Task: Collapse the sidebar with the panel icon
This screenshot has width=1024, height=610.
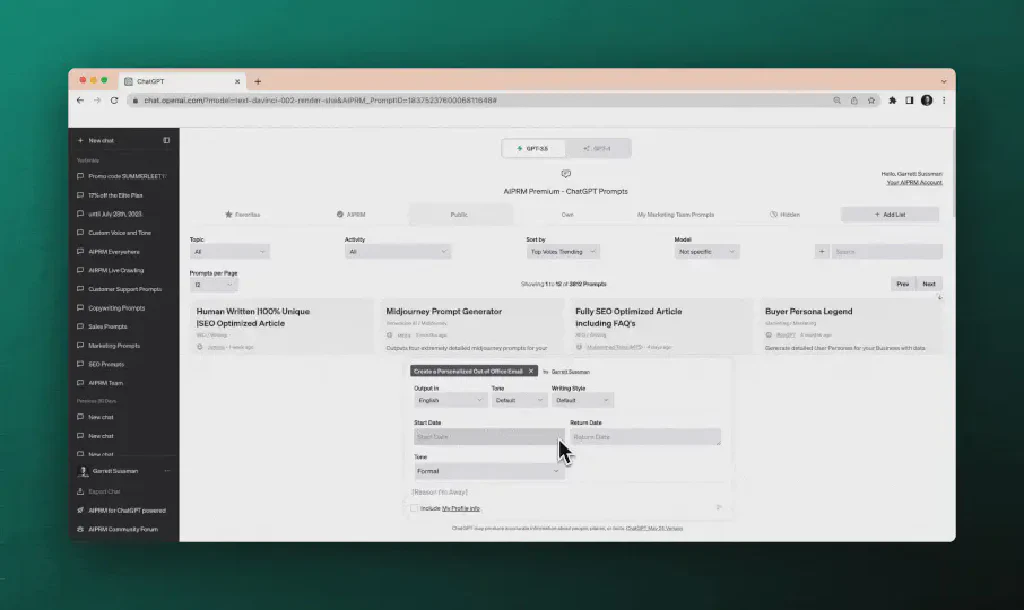Action: [x=167, y=140]
